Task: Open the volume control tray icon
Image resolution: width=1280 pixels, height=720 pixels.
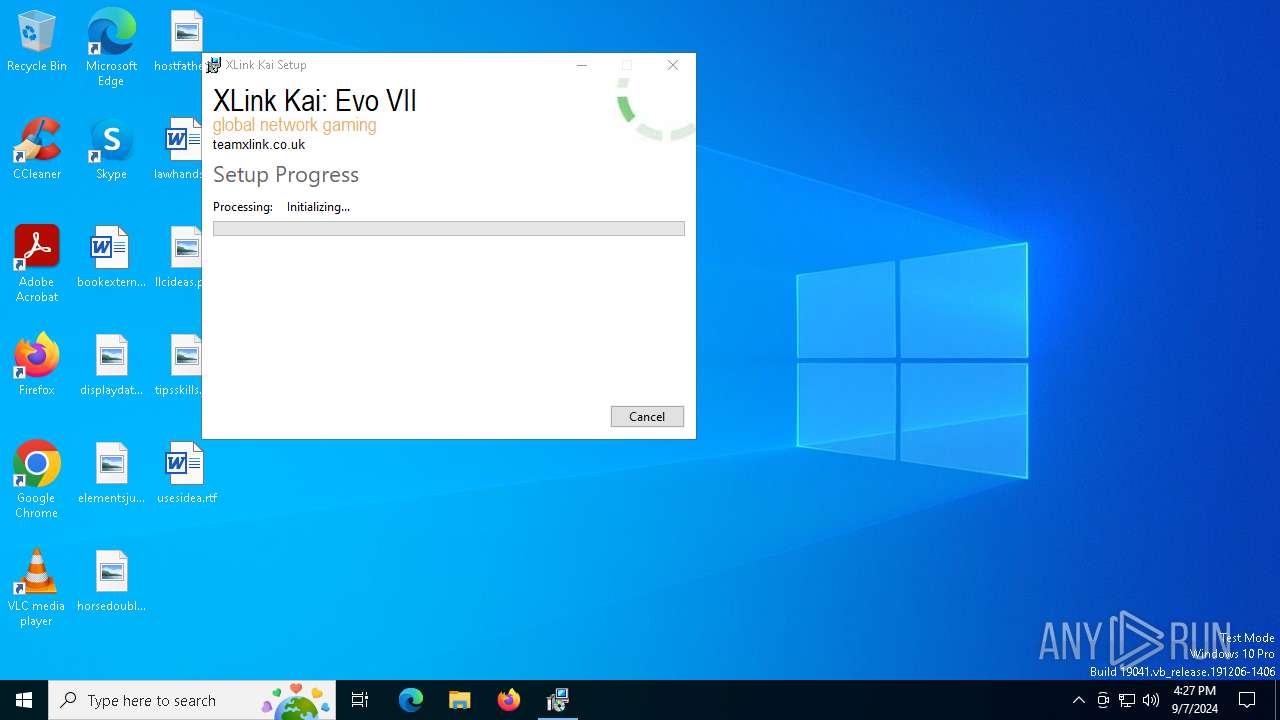Action: pos(1151,700)
